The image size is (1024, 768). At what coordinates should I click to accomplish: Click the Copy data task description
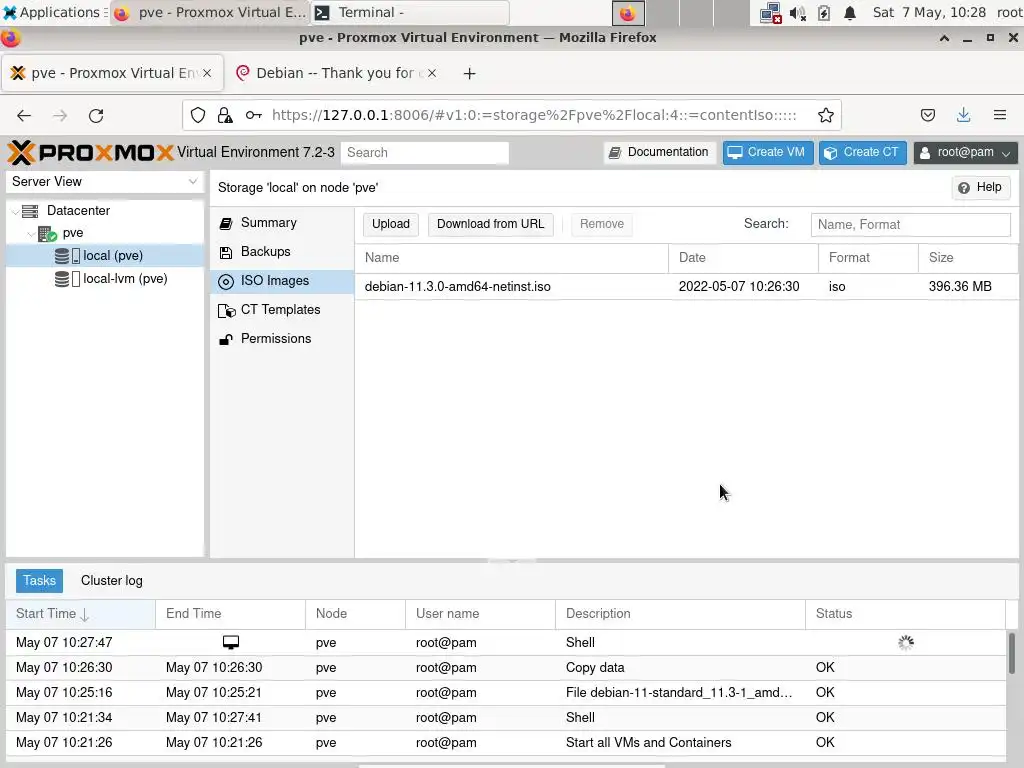[595, 667]
